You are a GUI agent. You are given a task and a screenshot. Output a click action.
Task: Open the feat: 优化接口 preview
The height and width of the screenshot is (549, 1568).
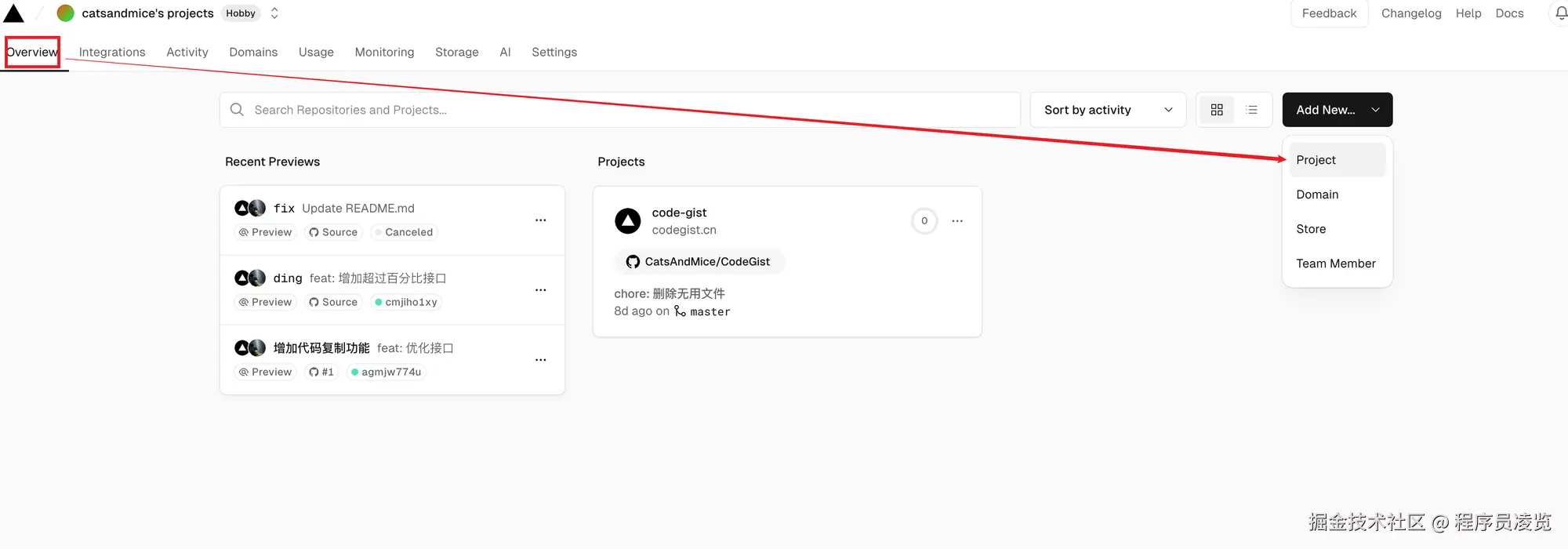pyautogui.click(x=416, y=347)
